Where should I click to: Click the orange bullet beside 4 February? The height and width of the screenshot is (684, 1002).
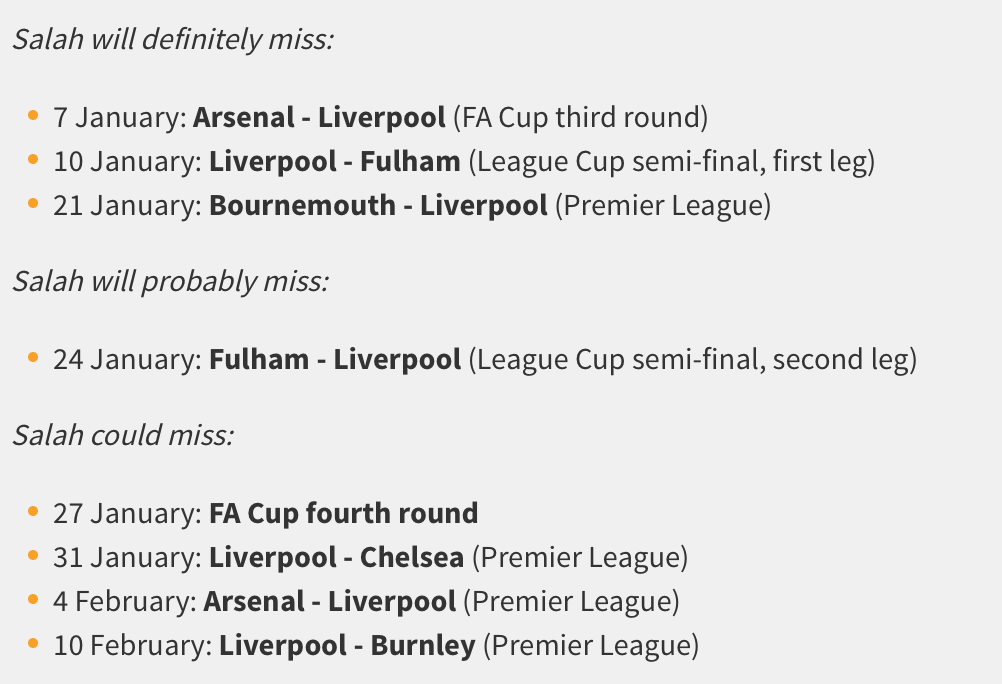pos(33,600)
